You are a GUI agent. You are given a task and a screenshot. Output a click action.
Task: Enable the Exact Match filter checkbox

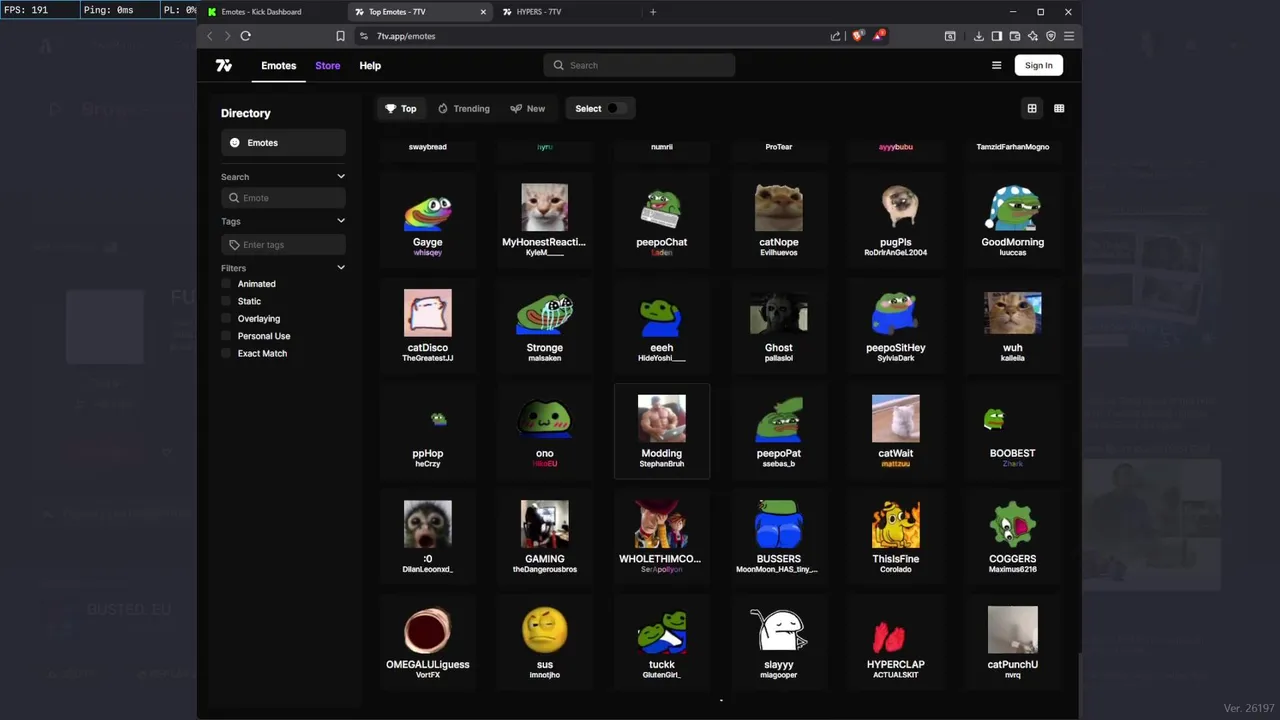click(x=226, y=353)
